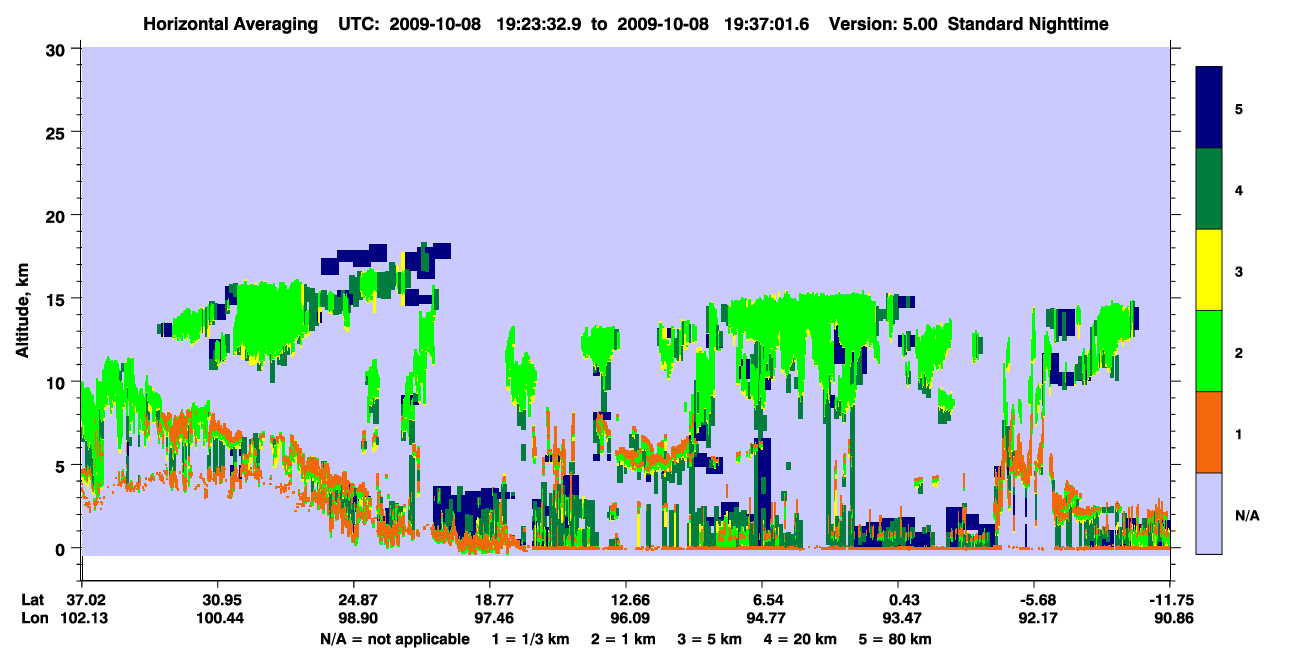1300x667 pixels.
Task: Click legend text '5 = 80 km'
Action: 895,639
